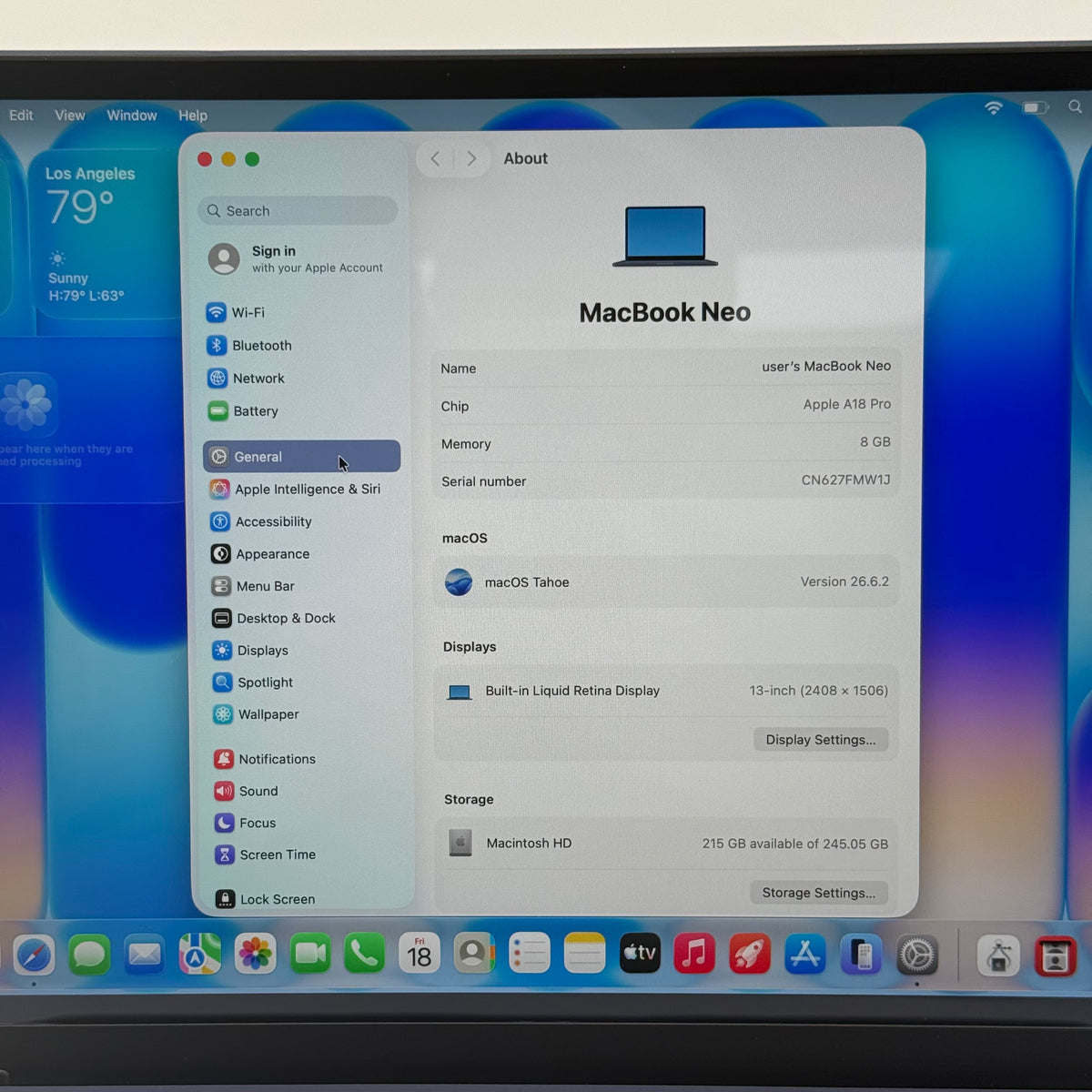Click the macOS Tahoe version row
Viewport: 1092px width, 1092px height.
tap(666, 581)
